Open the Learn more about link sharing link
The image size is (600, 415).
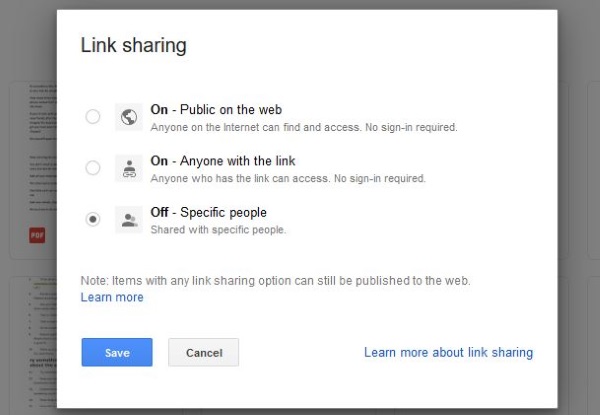[448, 352]
